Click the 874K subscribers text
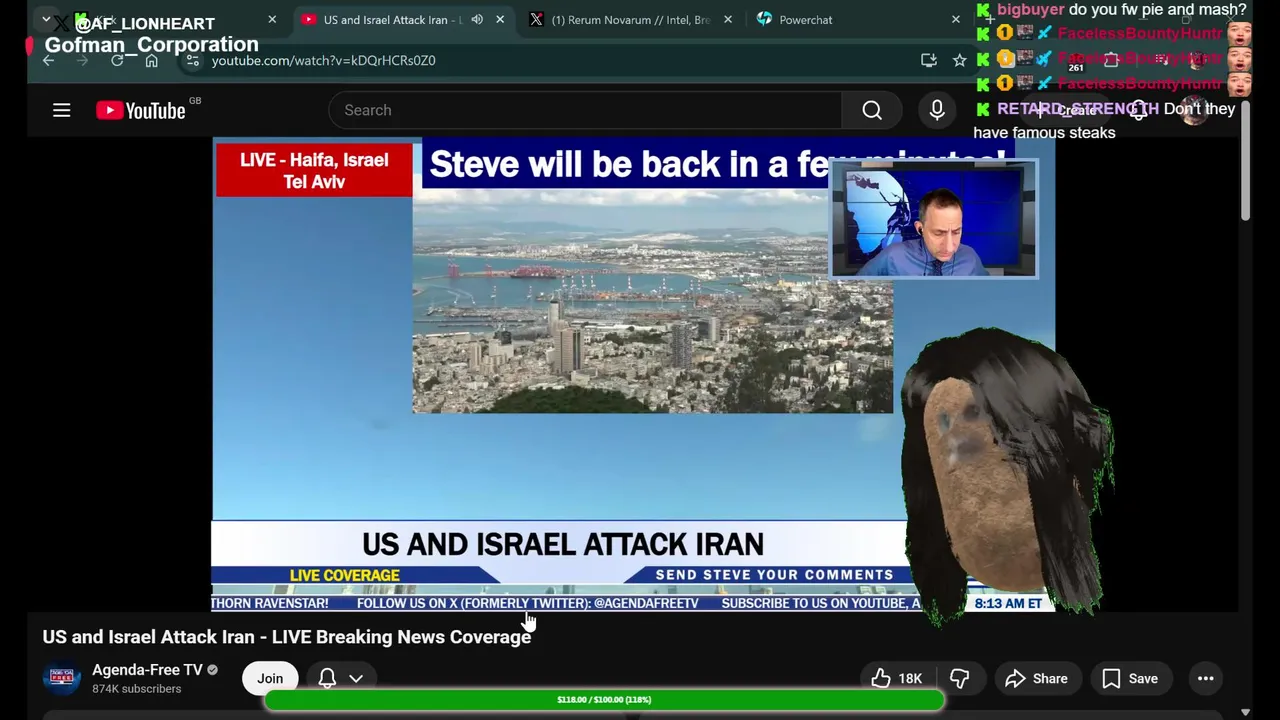This screenshot has height=720, width=1280. pos(137,689)
